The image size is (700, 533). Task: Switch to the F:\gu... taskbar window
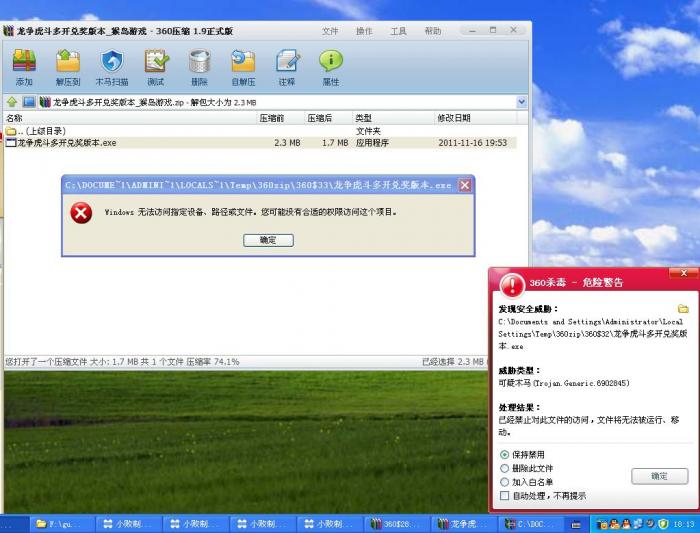62,524
